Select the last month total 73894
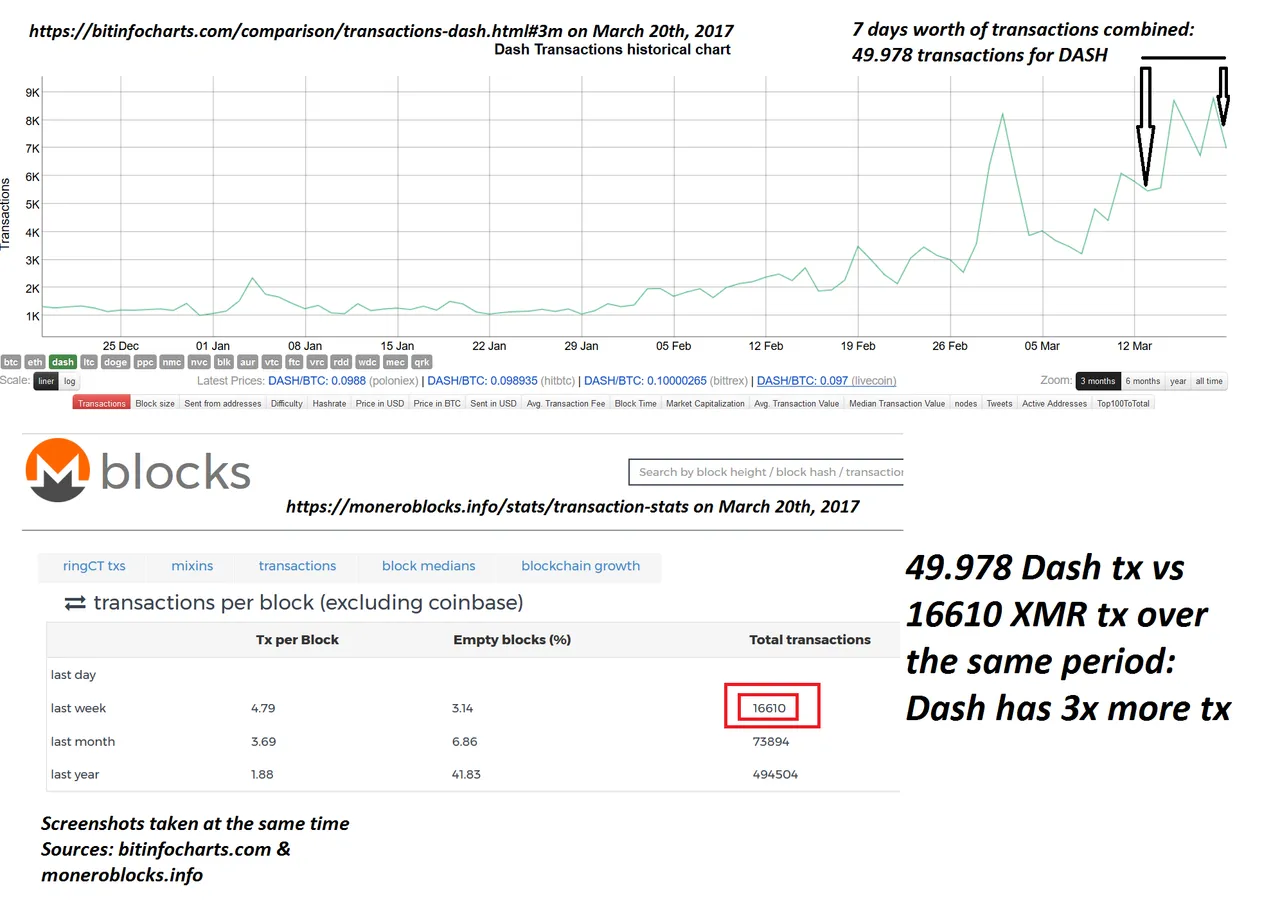 pyautogui.click(x=773, y=741)
